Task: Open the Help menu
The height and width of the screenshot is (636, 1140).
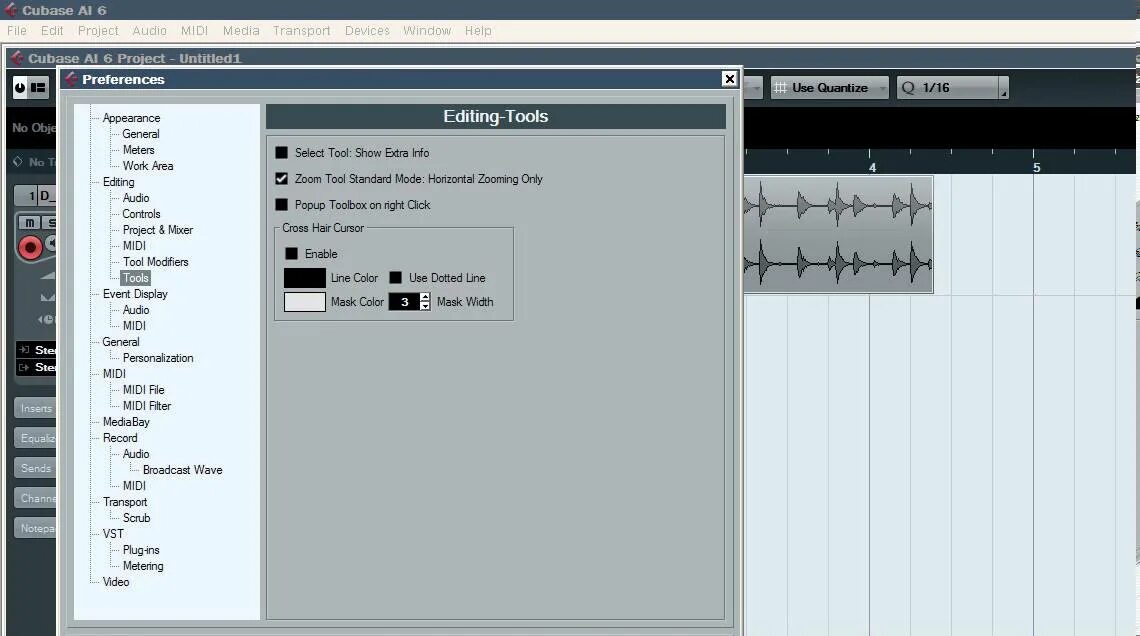Action: point(478,31)
